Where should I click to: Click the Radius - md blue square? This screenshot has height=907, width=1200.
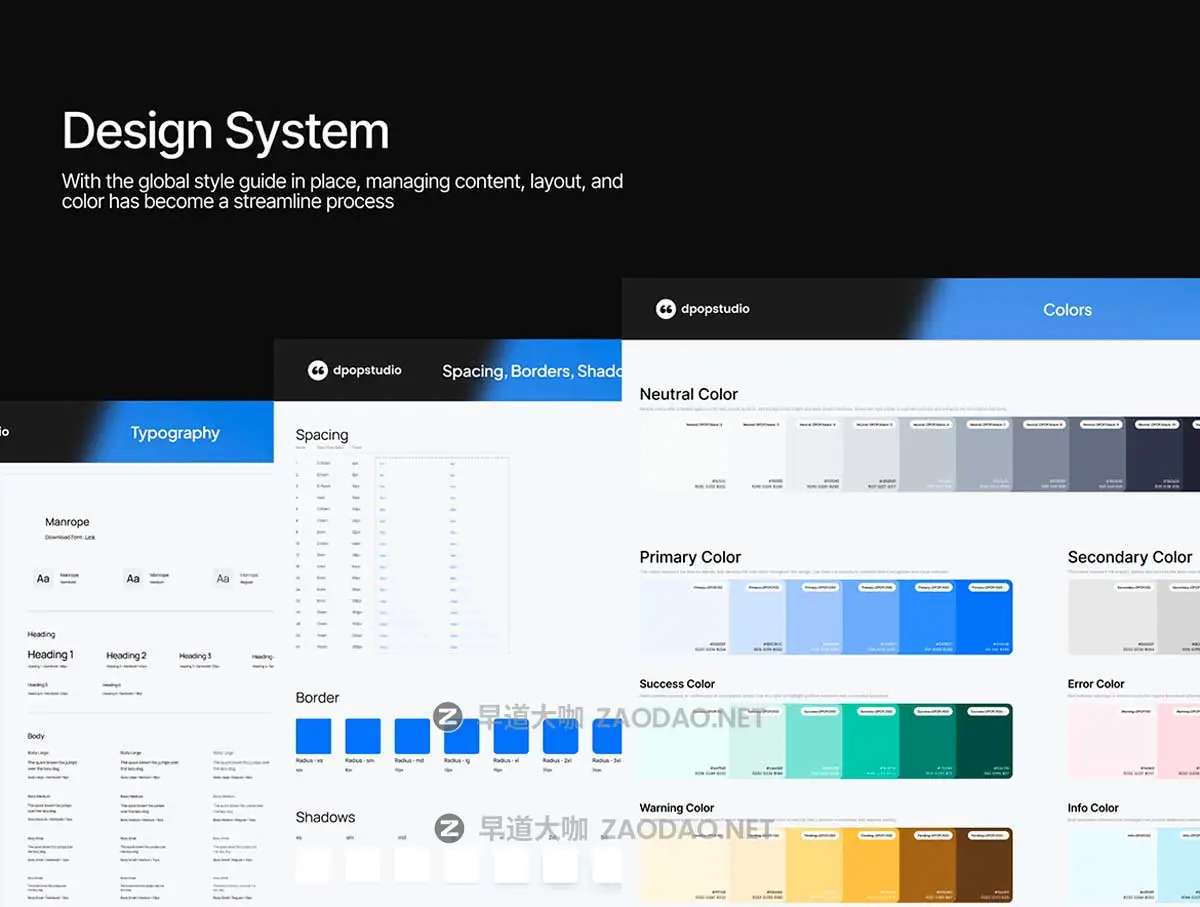[x=412, y=736]
